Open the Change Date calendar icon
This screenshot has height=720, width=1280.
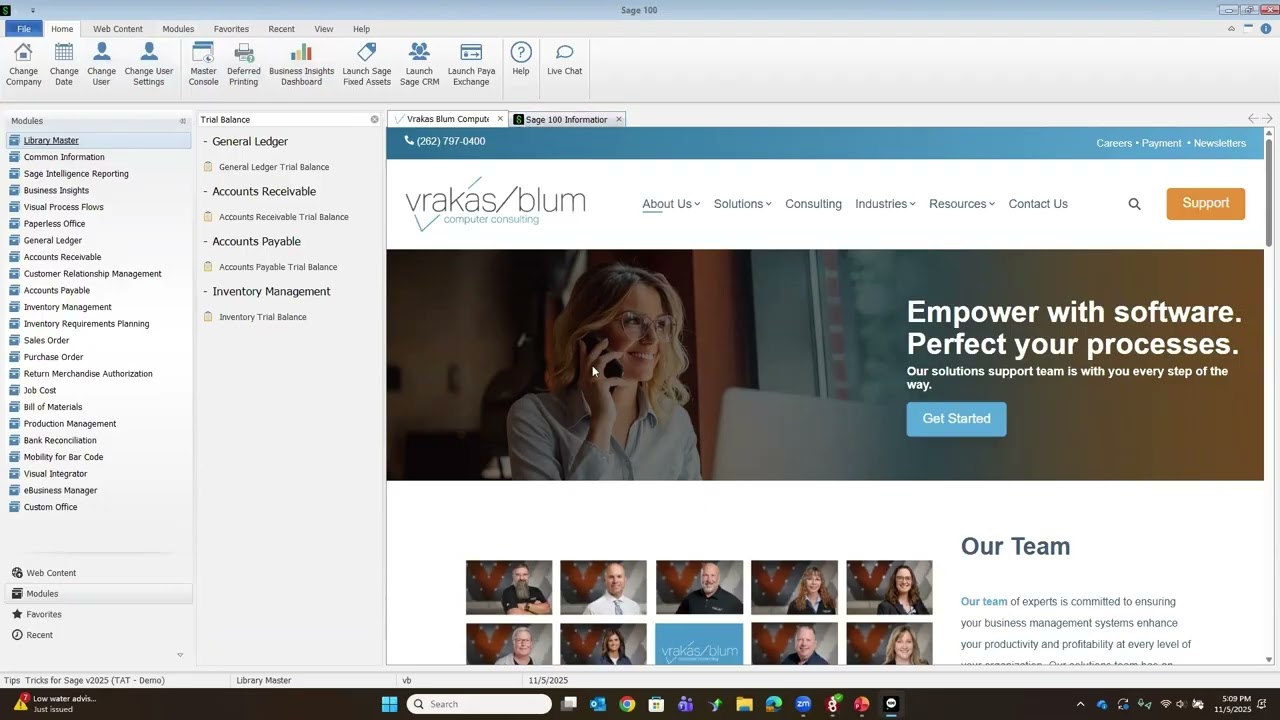pyautogui.click(x=64, y=64)
